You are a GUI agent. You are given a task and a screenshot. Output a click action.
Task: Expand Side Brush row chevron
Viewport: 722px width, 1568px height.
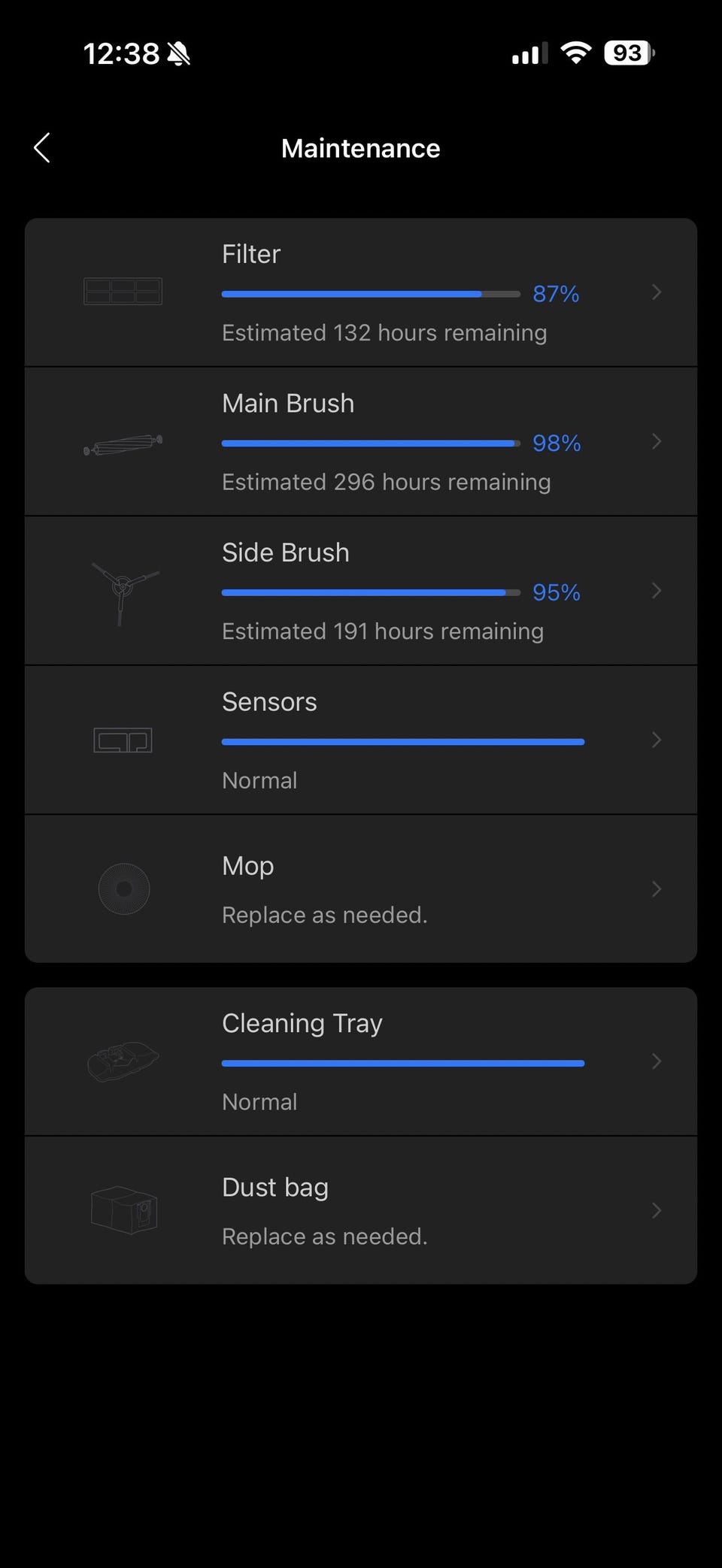point(657,591)
